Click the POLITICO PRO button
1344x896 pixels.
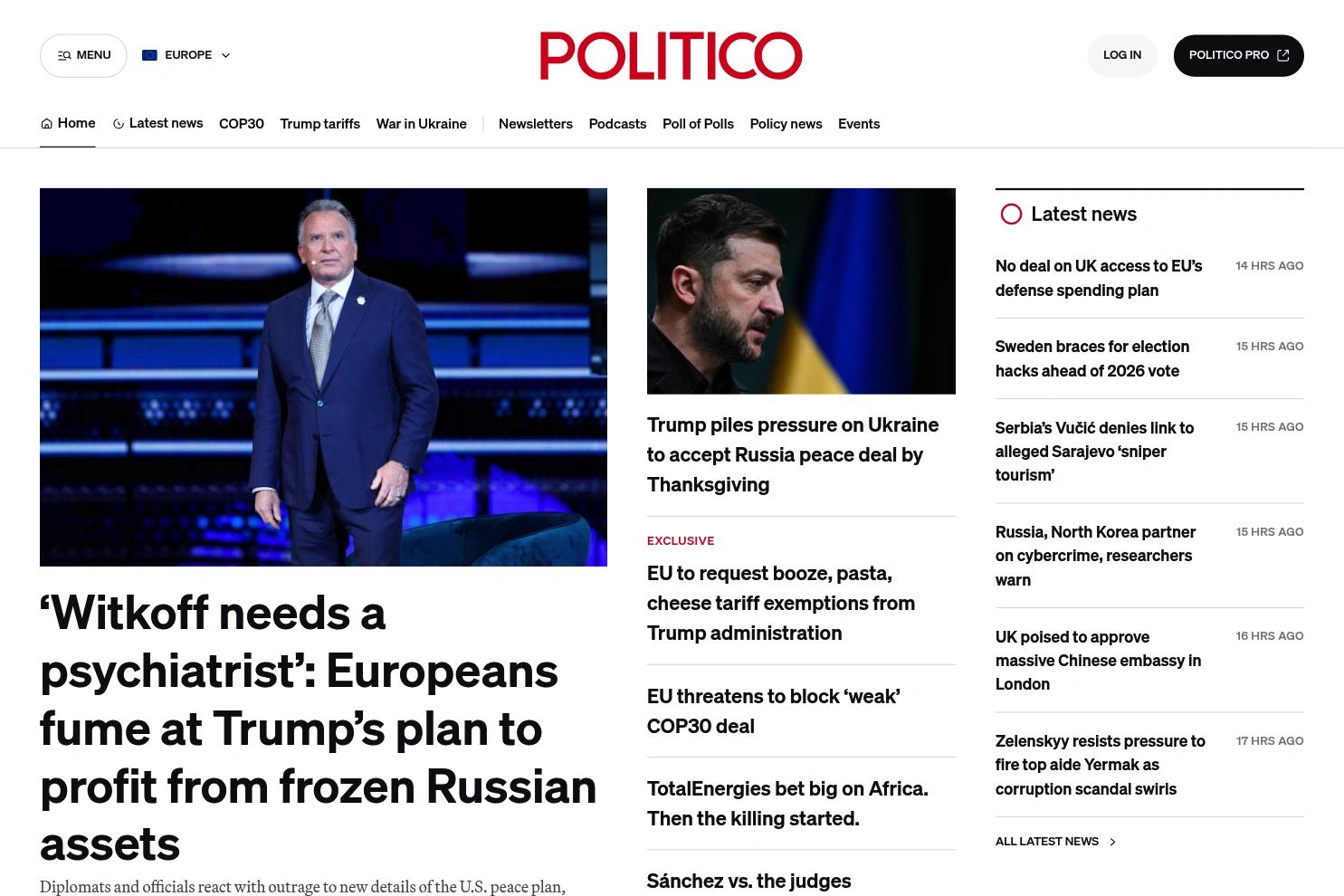pyautogui.click(x=1238, y=55)
